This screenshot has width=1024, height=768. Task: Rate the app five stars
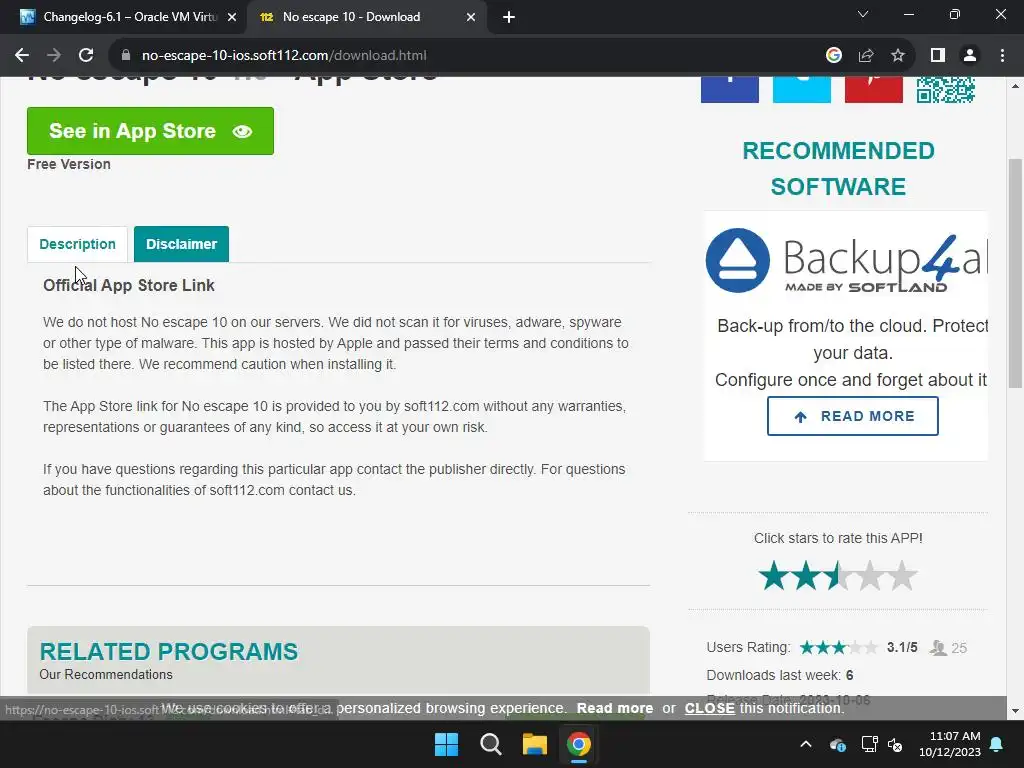[x=902, y=575]
